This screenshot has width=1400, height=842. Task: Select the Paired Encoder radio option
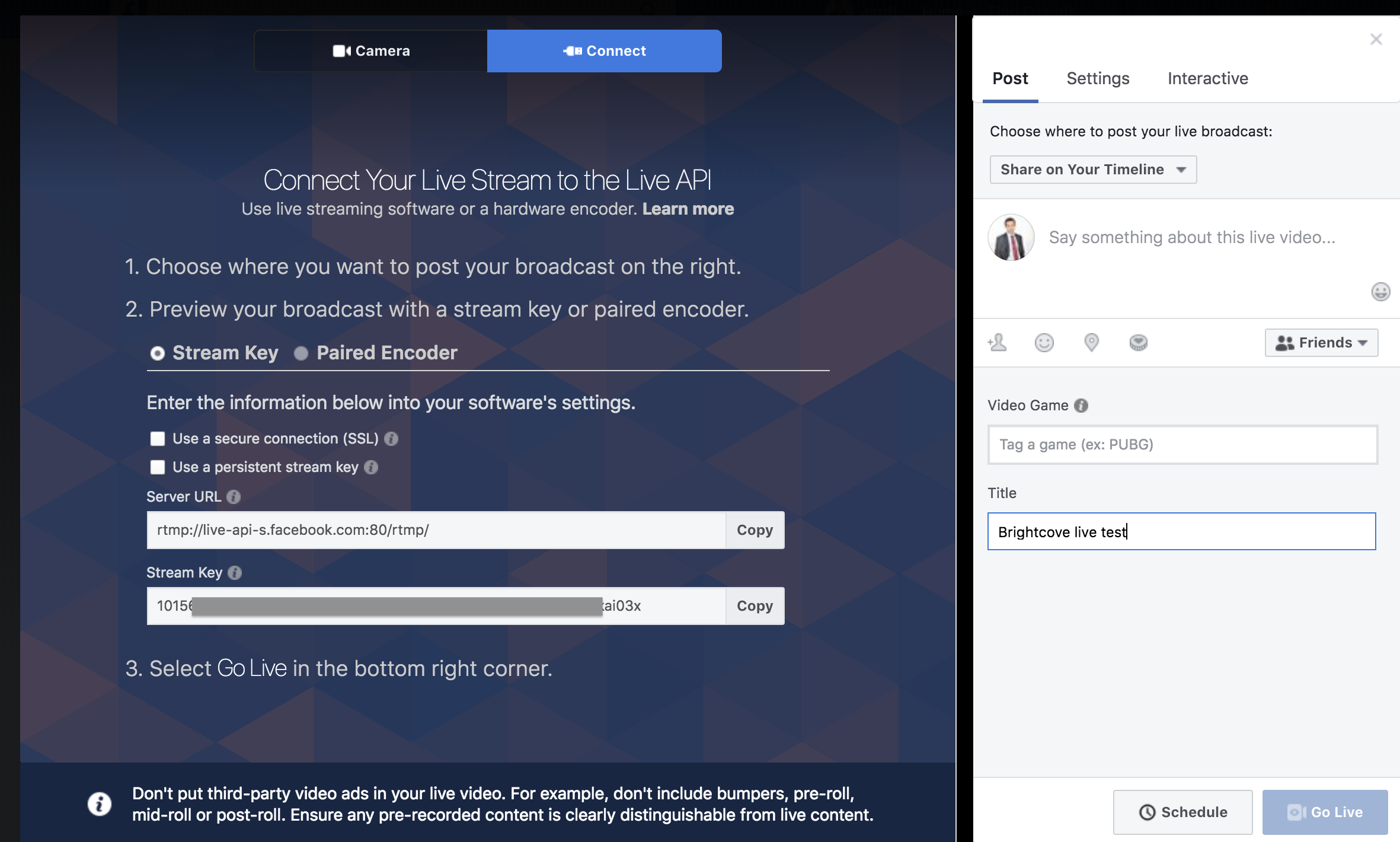click(301, 353)
